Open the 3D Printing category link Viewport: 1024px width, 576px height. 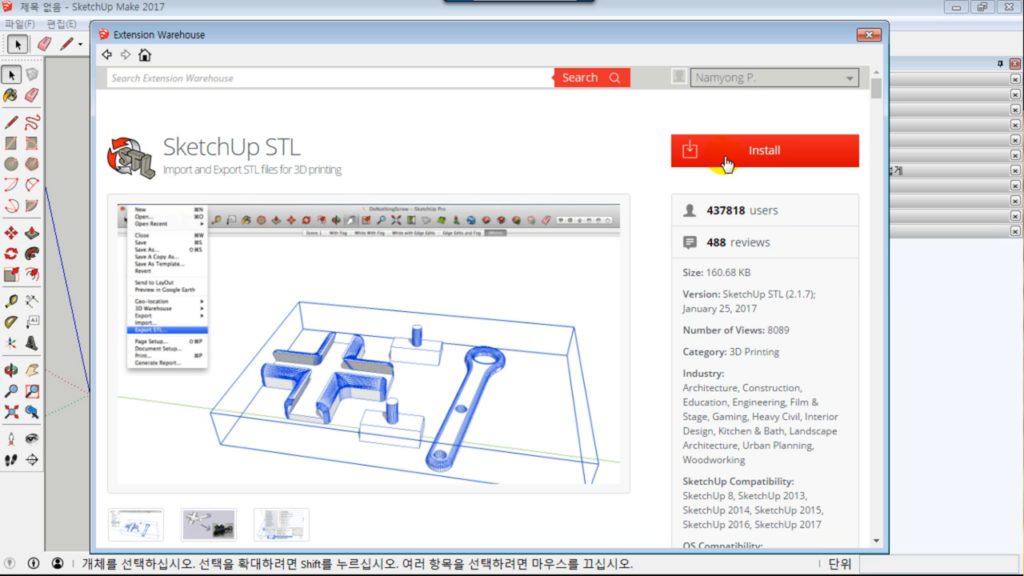[754, 352]
